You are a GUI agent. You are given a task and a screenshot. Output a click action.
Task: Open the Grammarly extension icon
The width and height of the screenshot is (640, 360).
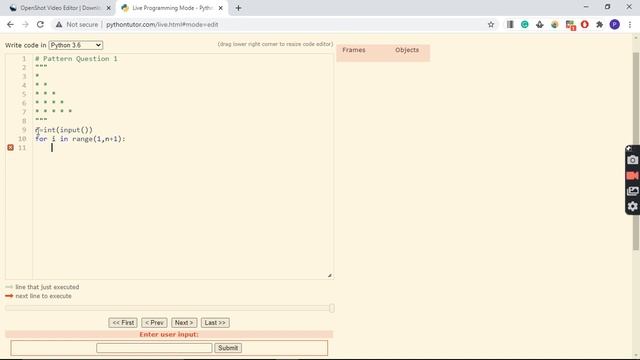coord(525,24)
